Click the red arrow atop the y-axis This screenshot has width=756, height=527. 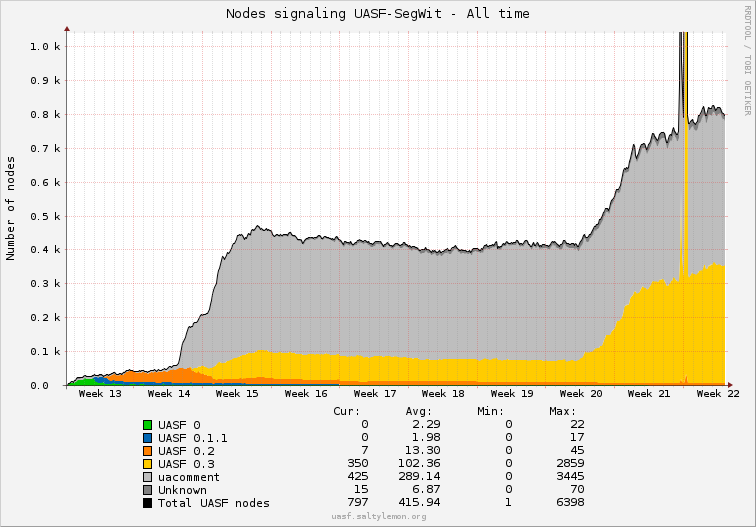tap(67, 29)
